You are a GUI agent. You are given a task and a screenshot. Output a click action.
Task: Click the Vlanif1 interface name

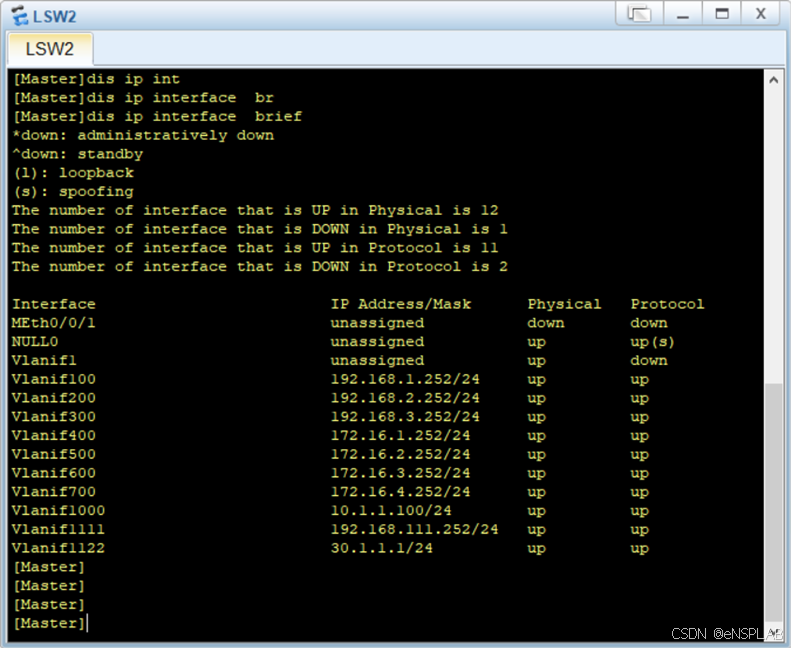pyautogui.click(x=44, y=360)
